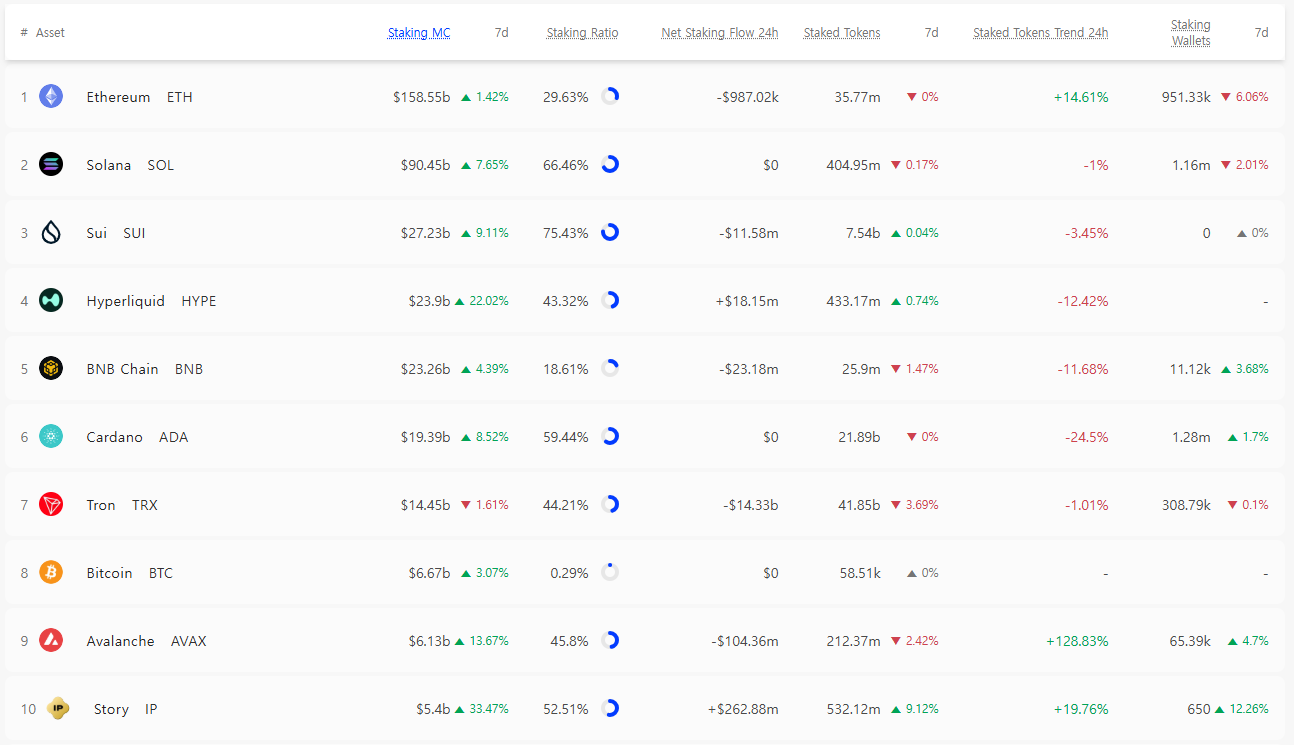
Task: Click Cardano's staking ratio ring icon
Action: click(610, 436)
